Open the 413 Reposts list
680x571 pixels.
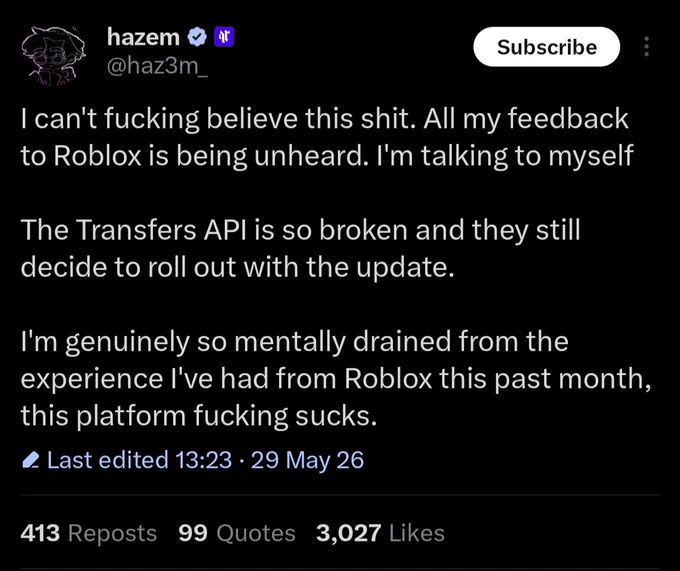click(88, 533)
